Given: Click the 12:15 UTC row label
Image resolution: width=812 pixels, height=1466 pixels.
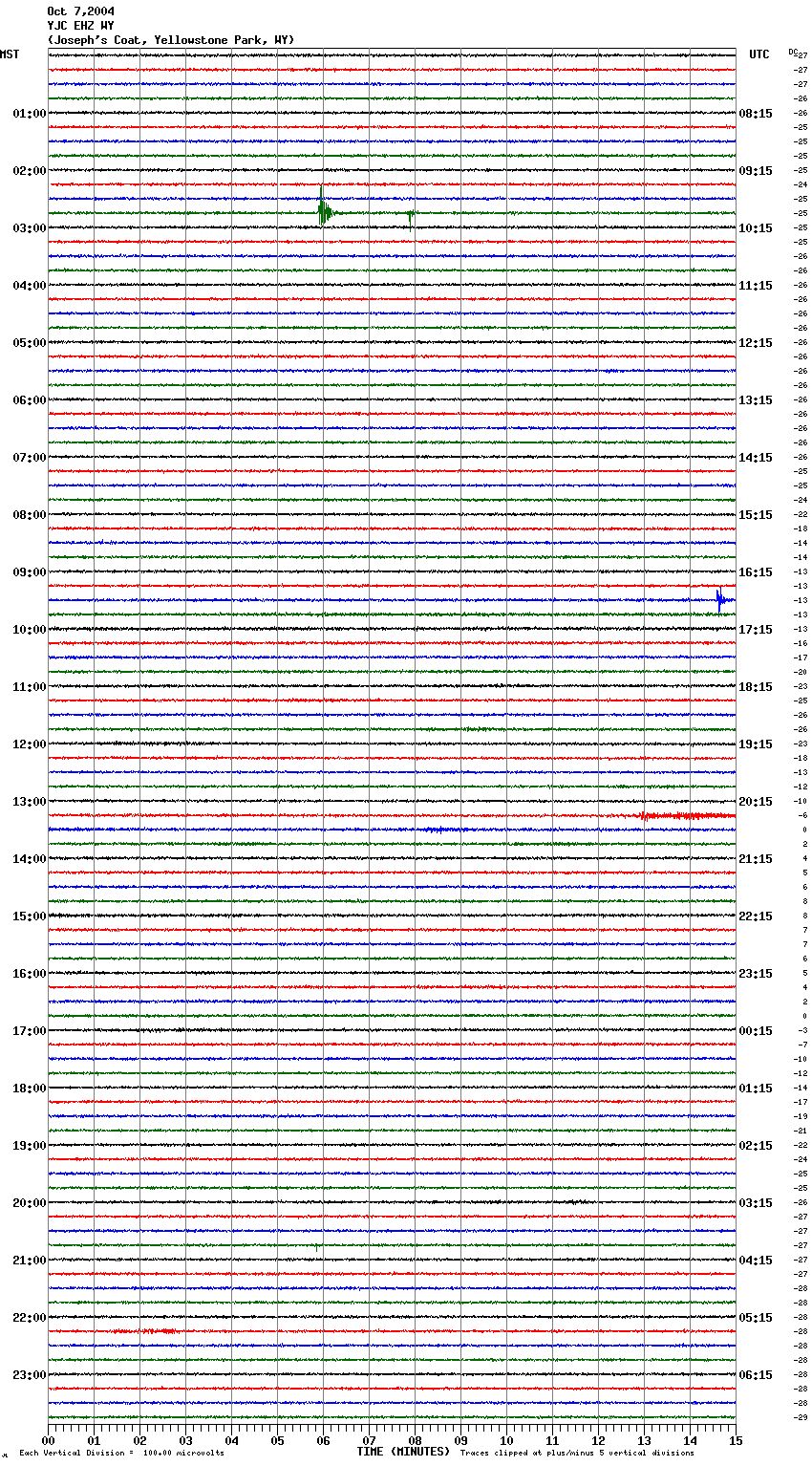Looking at the screenshot, I should tap(756, 343).
